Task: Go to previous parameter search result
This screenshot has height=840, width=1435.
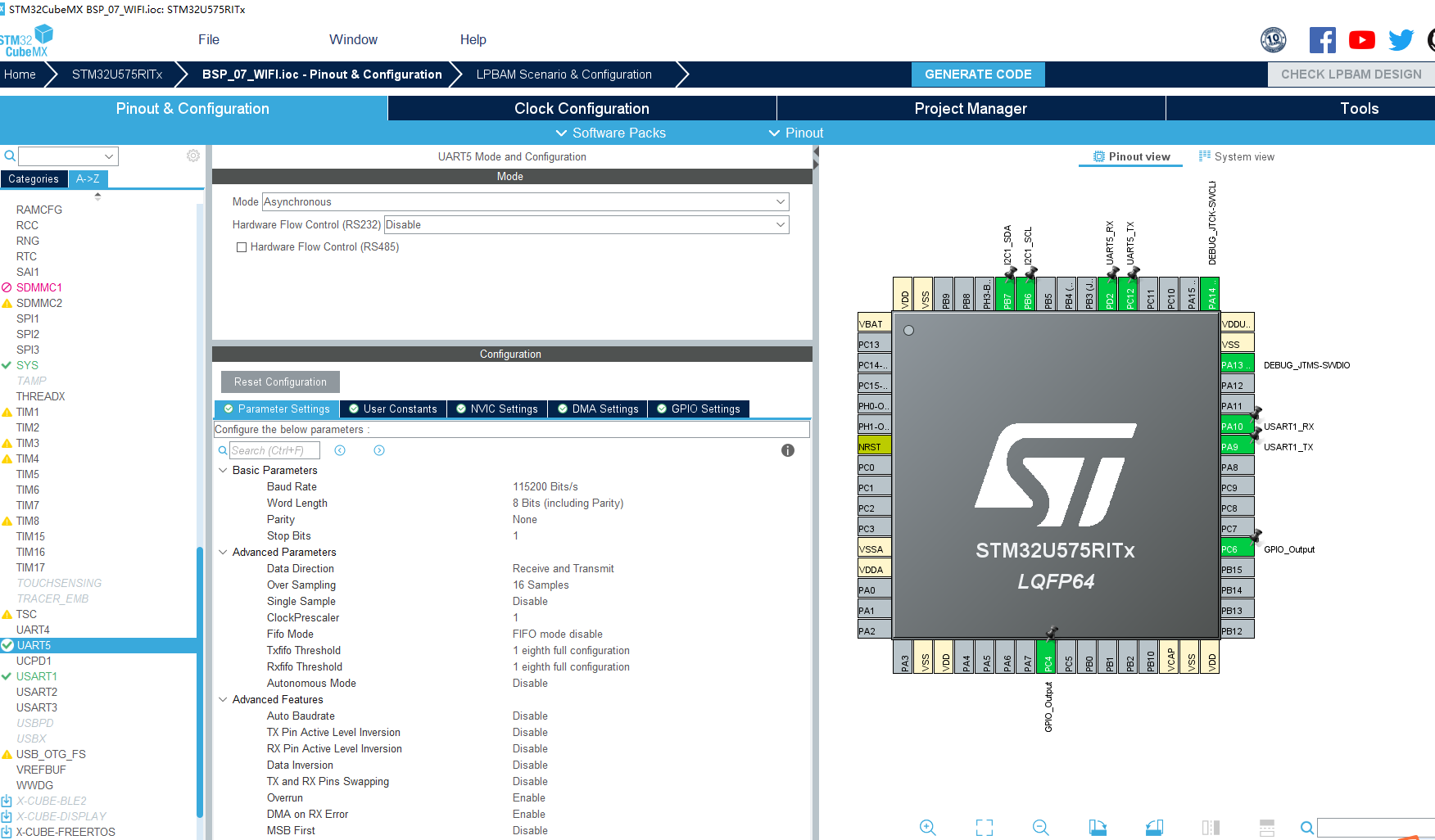Action: (340, 450)
